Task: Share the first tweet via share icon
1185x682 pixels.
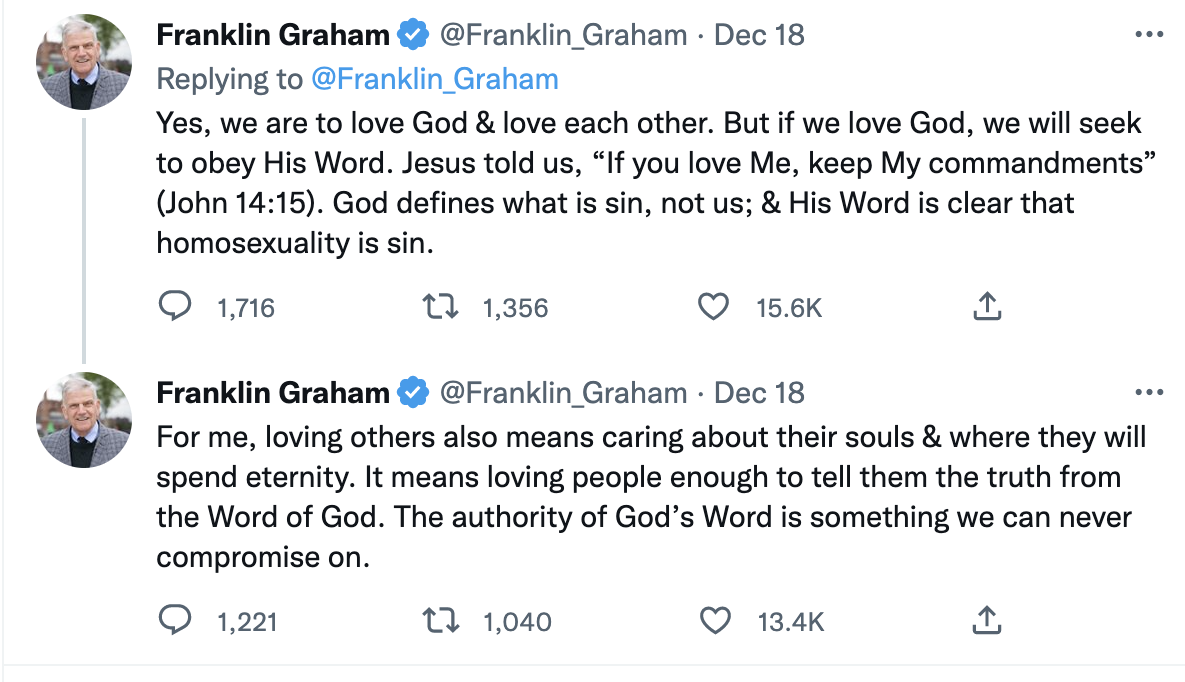Action: tap(987, 307)
